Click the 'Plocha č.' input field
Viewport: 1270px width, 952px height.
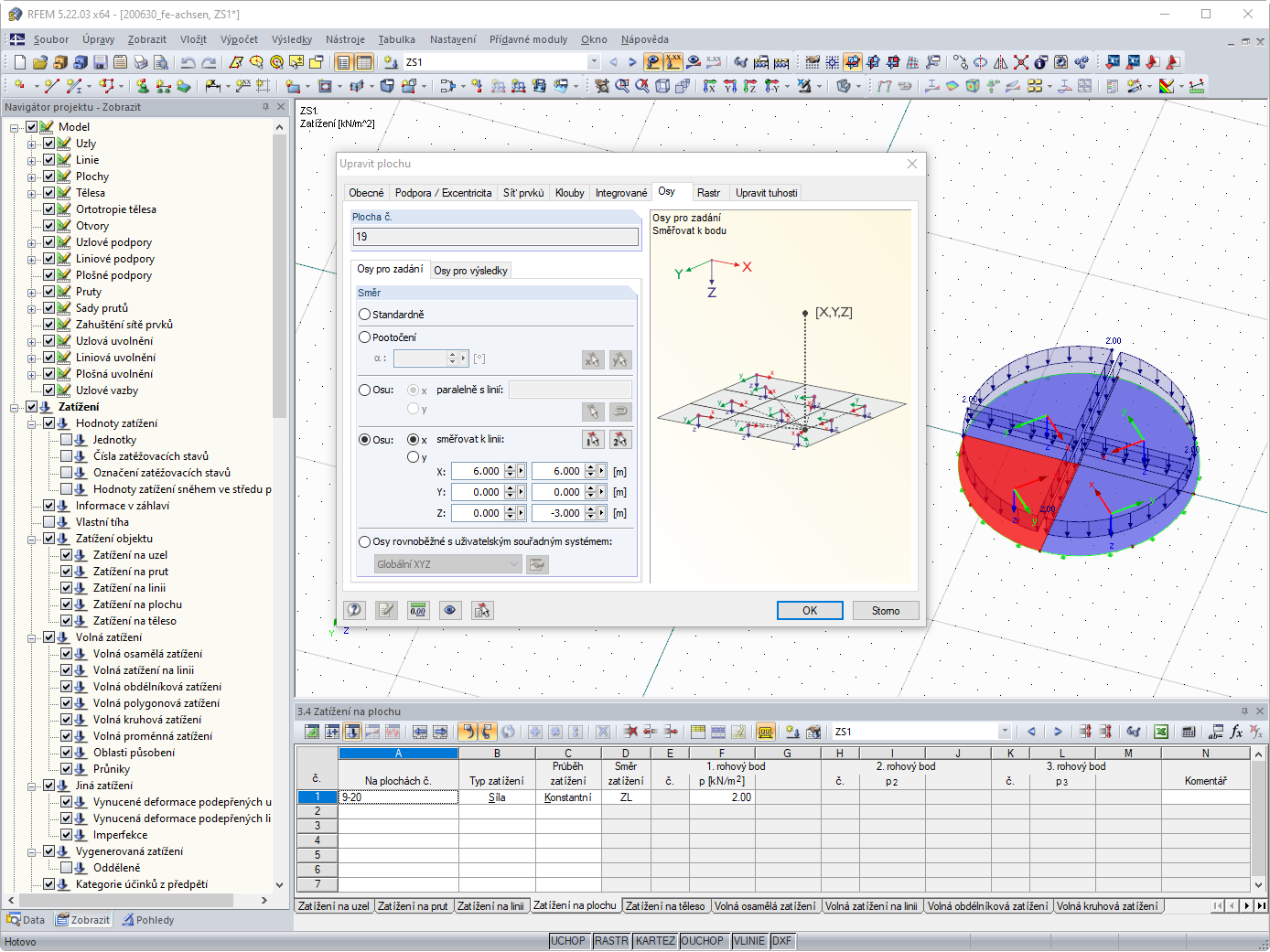tap(496, 237)
